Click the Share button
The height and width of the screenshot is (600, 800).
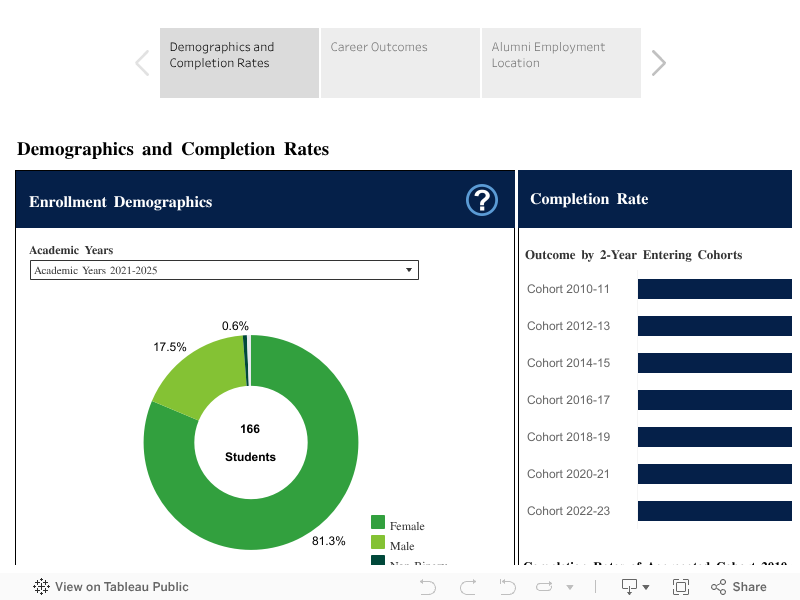coord(738,587)
